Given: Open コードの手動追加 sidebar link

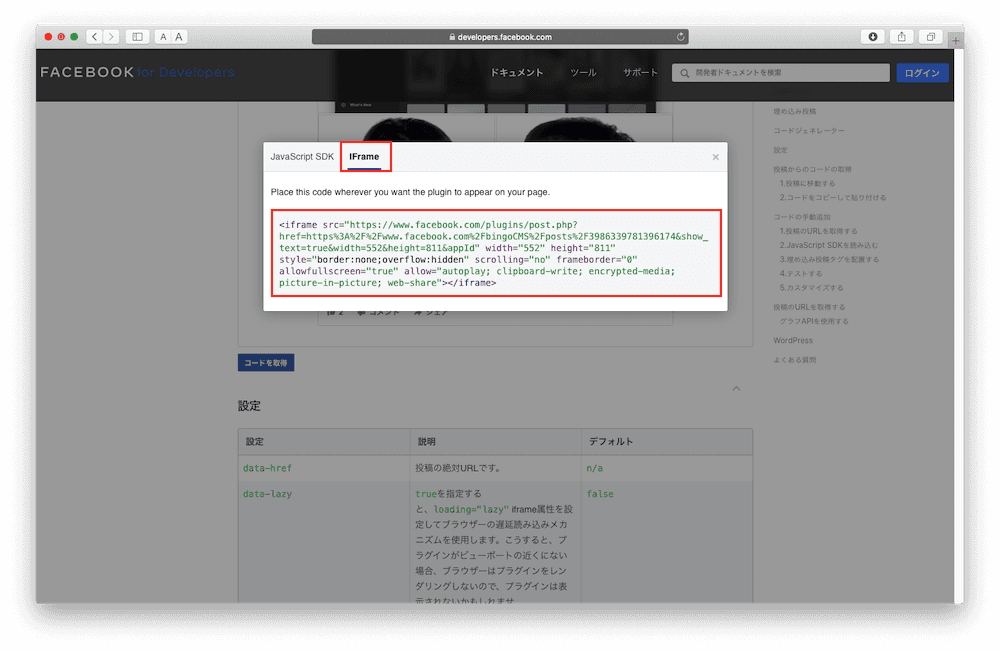Looking at the screenshot, I should 802,217.
